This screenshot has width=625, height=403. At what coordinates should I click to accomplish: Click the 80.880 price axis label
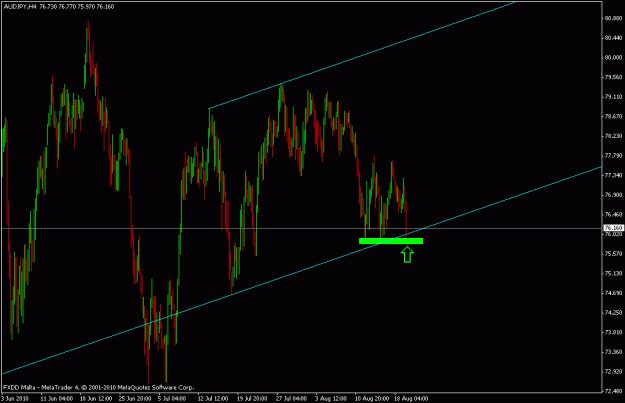click(613, 18)
